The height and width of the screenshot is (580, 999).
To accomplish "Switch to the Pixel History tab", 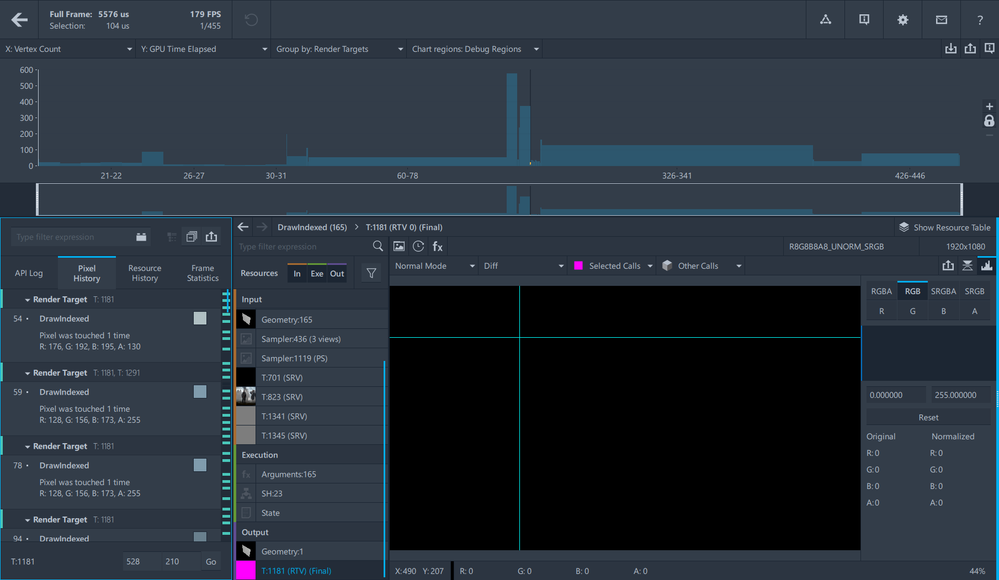I will (87, 273).
